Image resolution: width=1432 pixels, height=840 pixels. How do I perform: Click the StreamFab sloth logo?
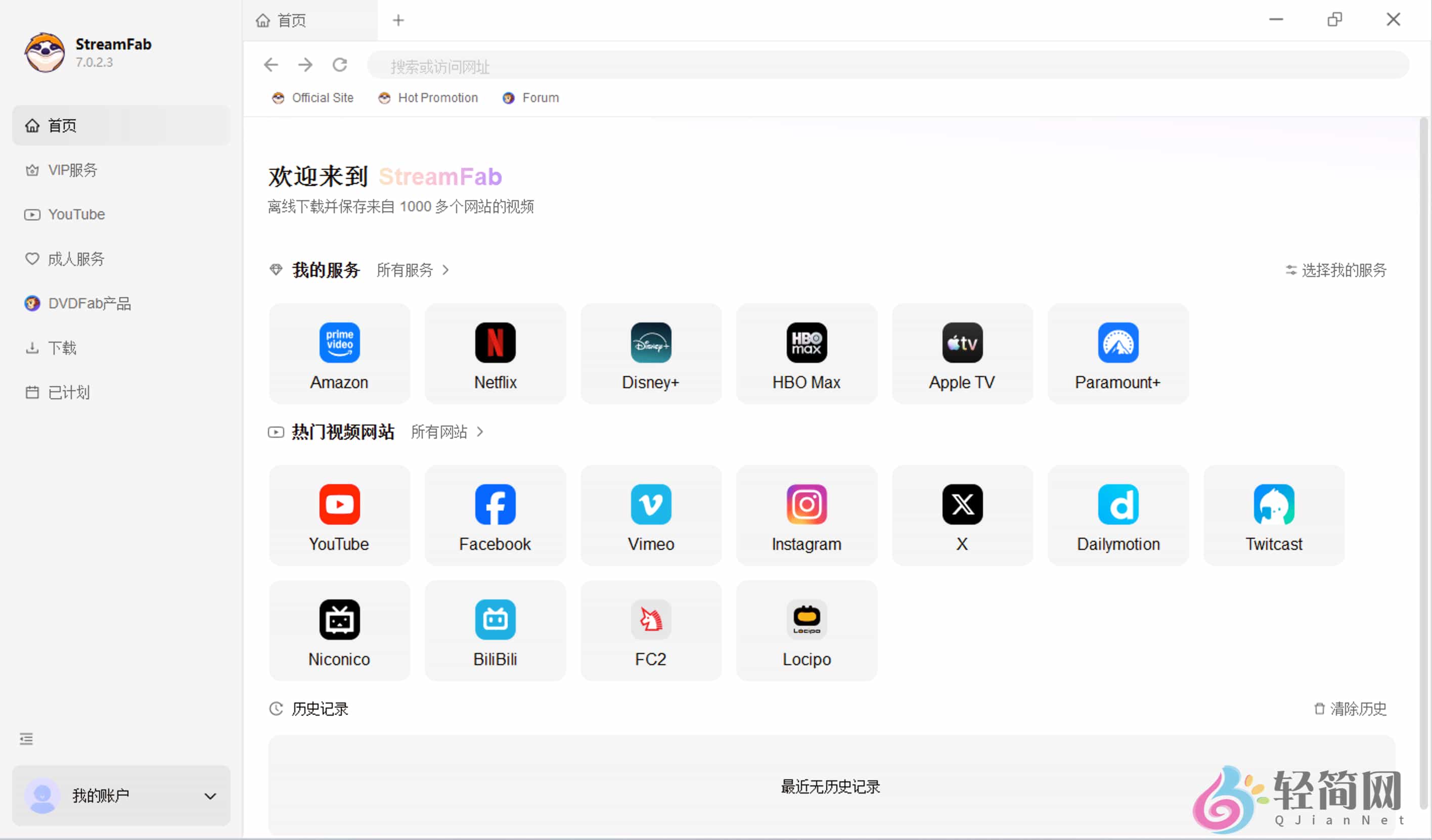tap(44, 52)
